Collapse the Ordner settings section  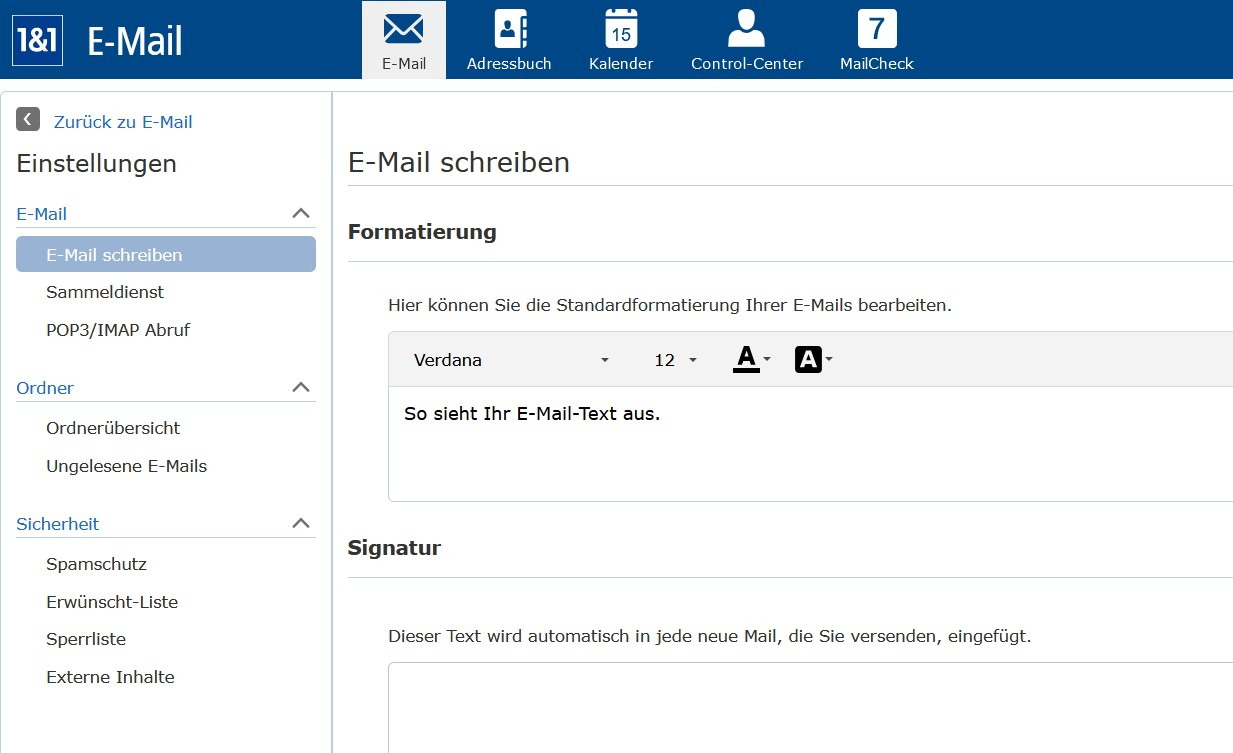tap(301, 387)
